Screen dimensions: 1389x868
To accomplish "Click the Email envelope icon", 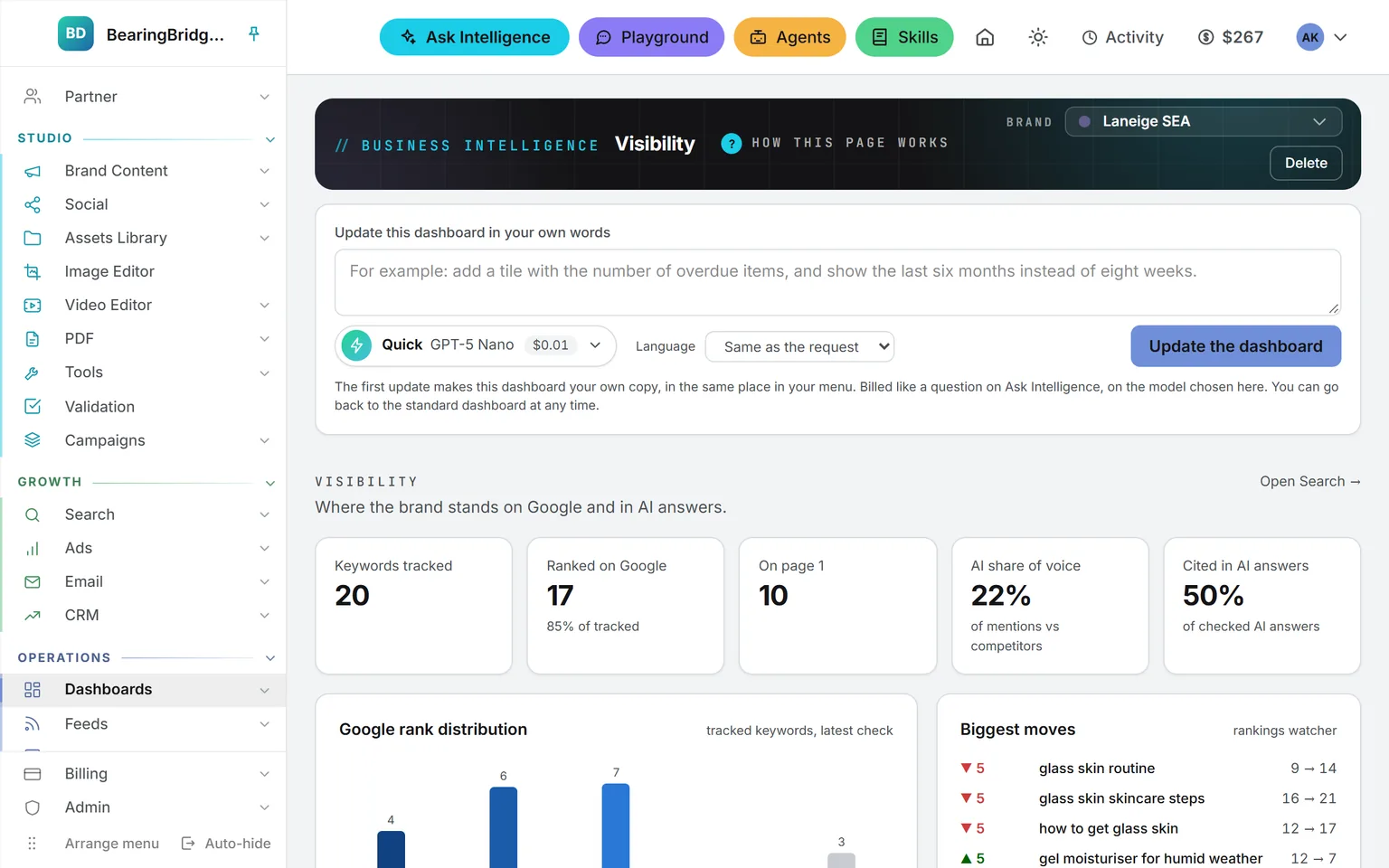I will click(33, 581).
